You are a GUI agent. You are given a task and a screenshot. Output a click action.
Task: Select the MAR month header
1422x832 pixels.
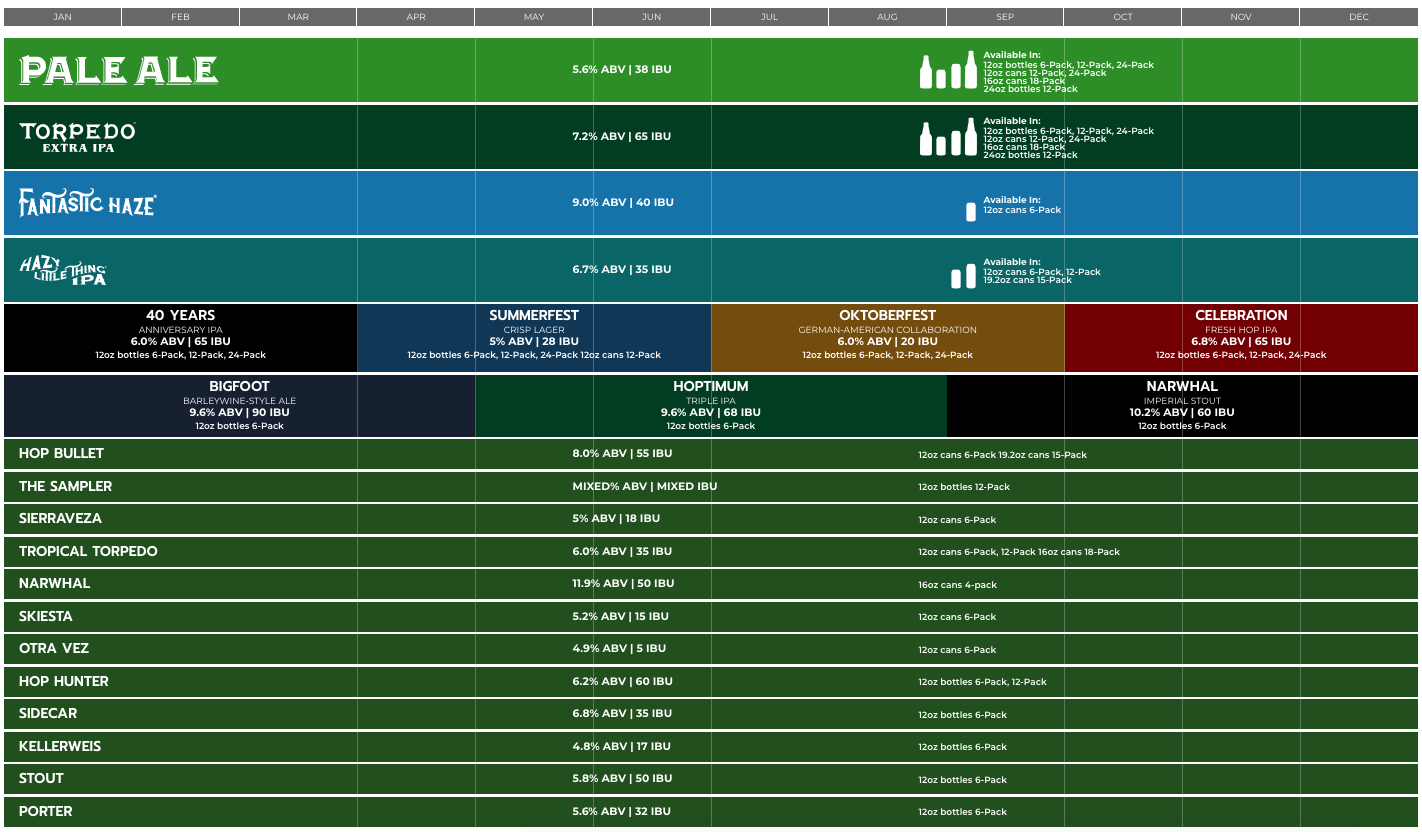[x=298, y=17]
